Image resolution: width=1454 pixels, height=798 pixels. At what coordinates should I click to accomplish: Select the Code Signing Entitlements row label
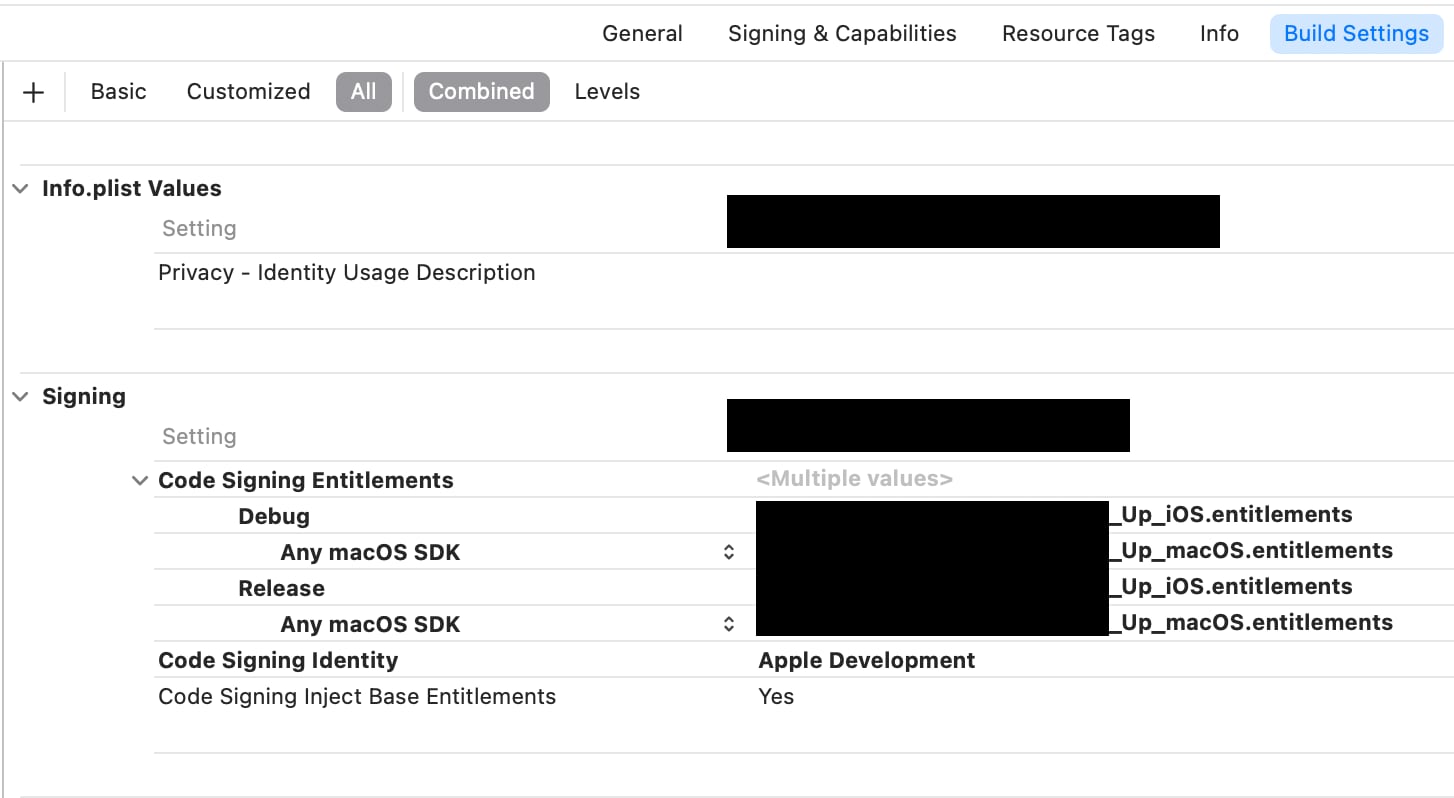[x=306, y=481]
